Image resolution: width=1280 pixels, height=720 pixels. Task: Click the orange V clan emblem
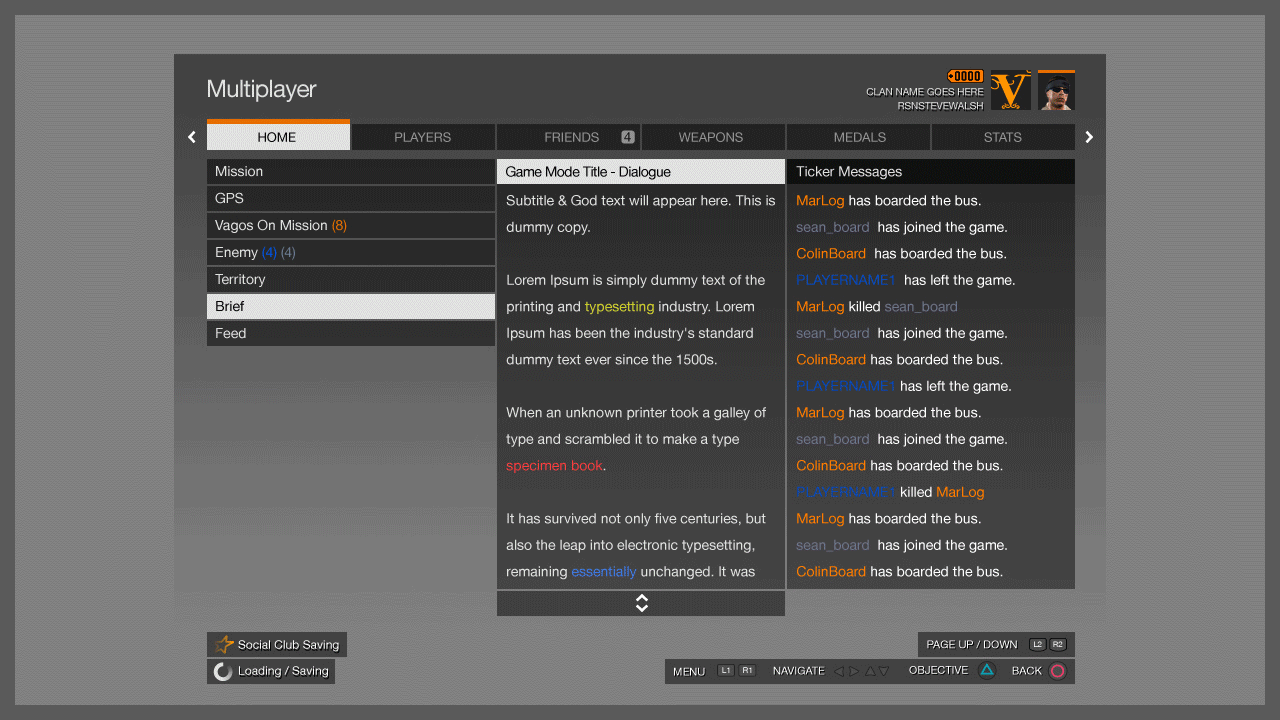point(1010,91)
